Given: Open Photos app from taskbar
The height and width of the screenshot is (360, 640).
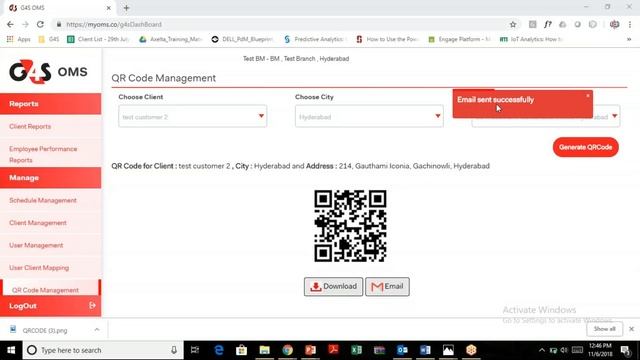Looking at the screenshot, I should tap(448, 350).
